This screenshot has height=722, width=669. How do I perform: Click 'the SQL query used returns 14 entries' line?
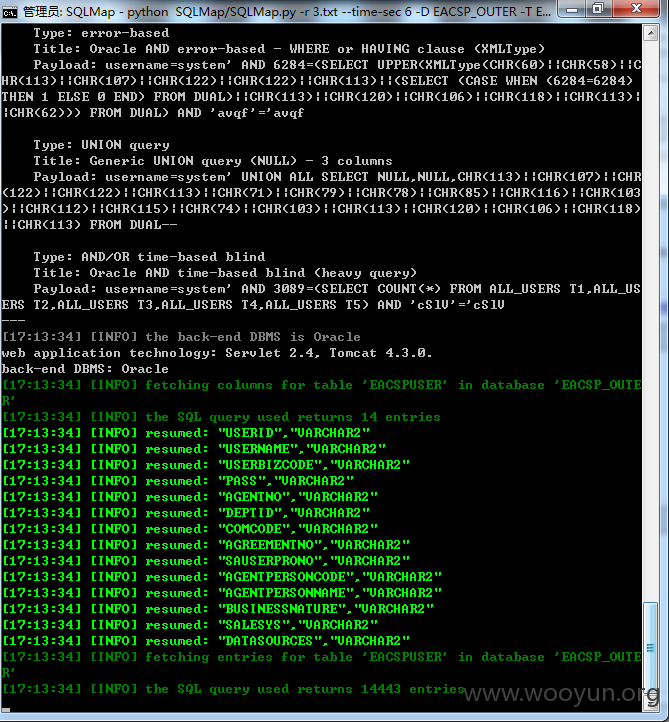pos(221,417)
